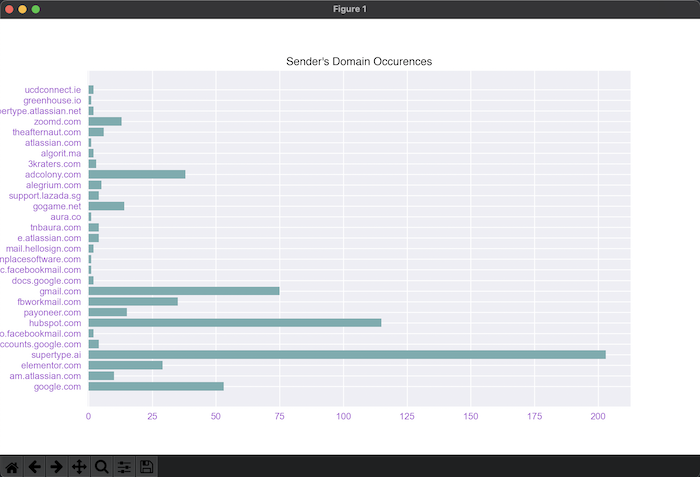Select the Pan axes tool
The width and height of the screenshot is (700, 477).
point(79,467)
